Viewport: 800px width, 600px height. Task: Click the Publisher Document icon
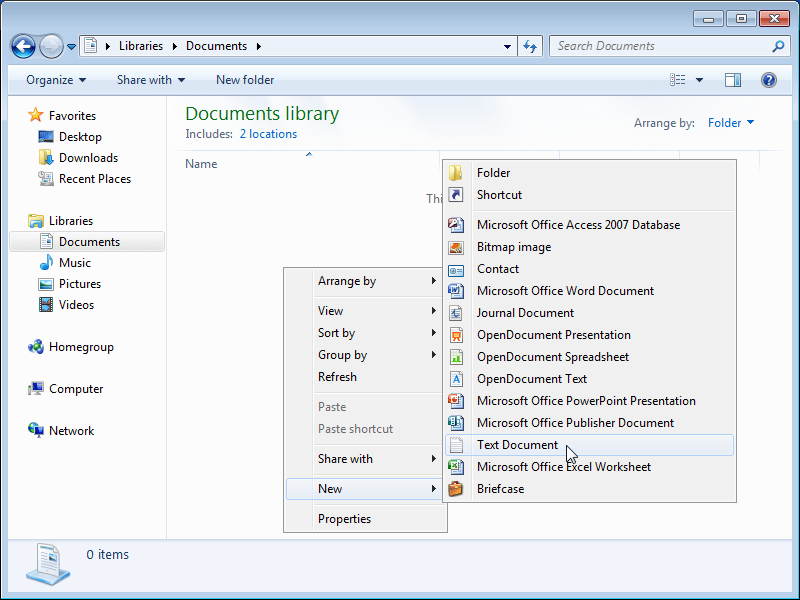(456, 423)
